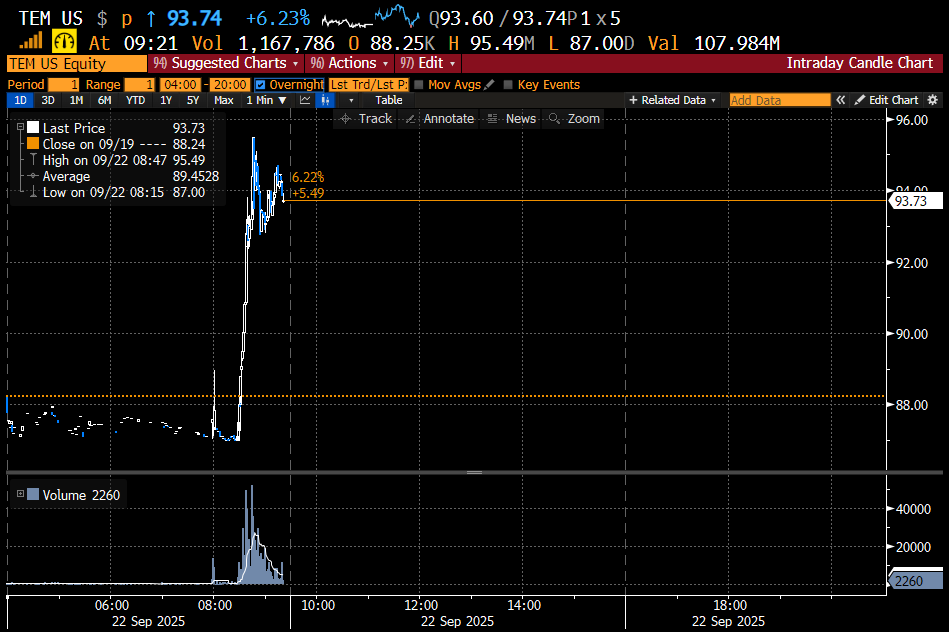Toggle the Overnight checkbox

pos(260,85)
